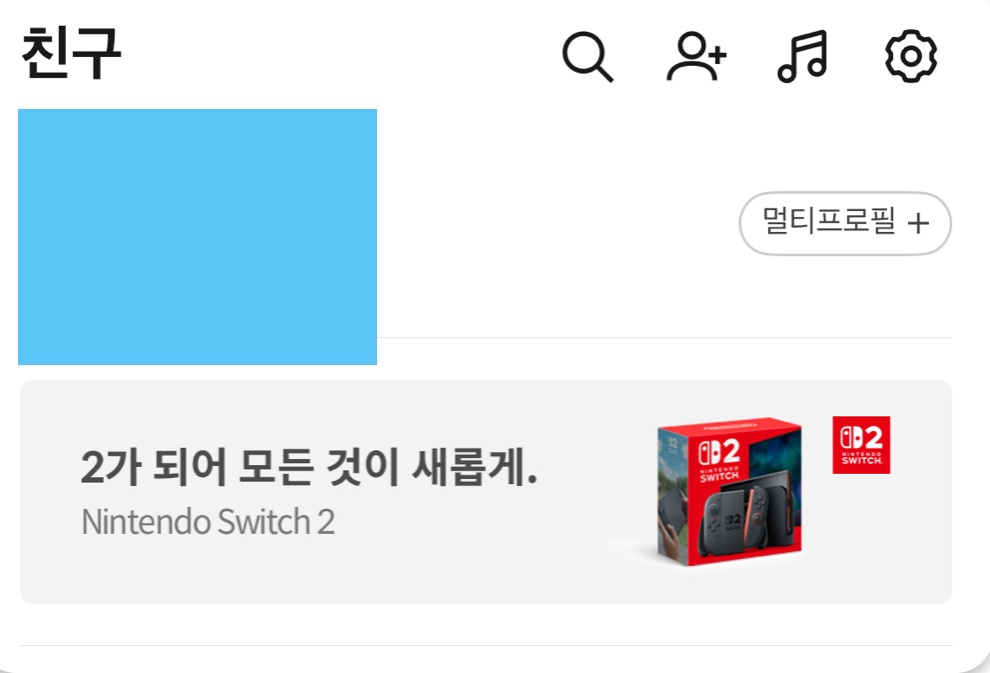This screenshot has width=990, height=673.
Task: Click the red Nintendo Switch 2 logo badge
Action: (x=861, y=444)
